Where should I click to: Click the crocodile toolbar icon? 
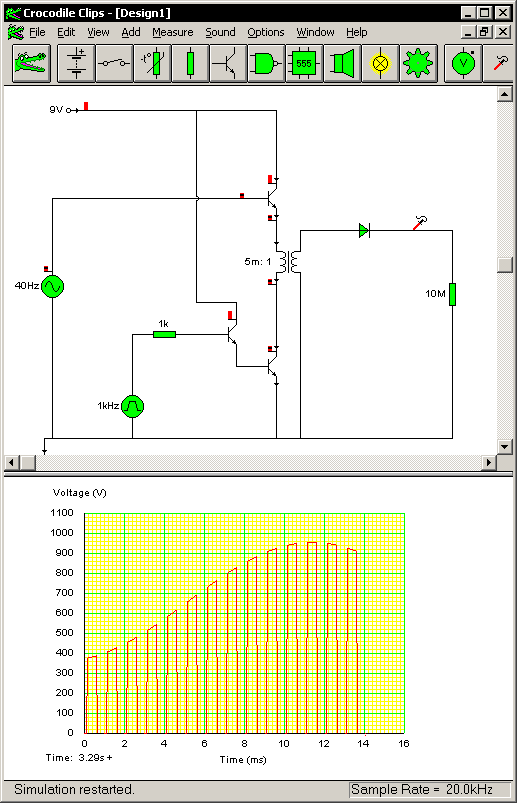(31, 64)
